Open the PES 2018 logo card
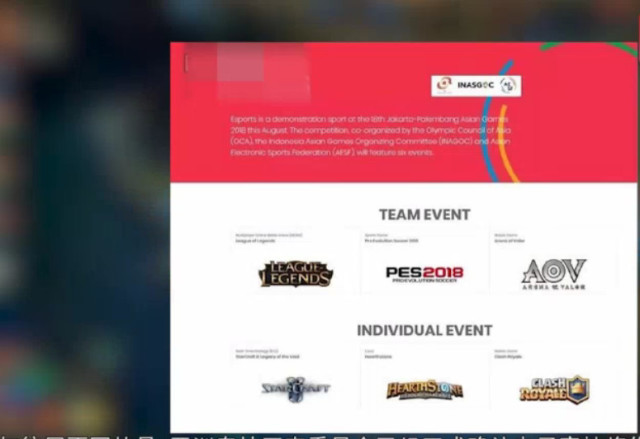The image size is (640, 439). coord(424,274)
